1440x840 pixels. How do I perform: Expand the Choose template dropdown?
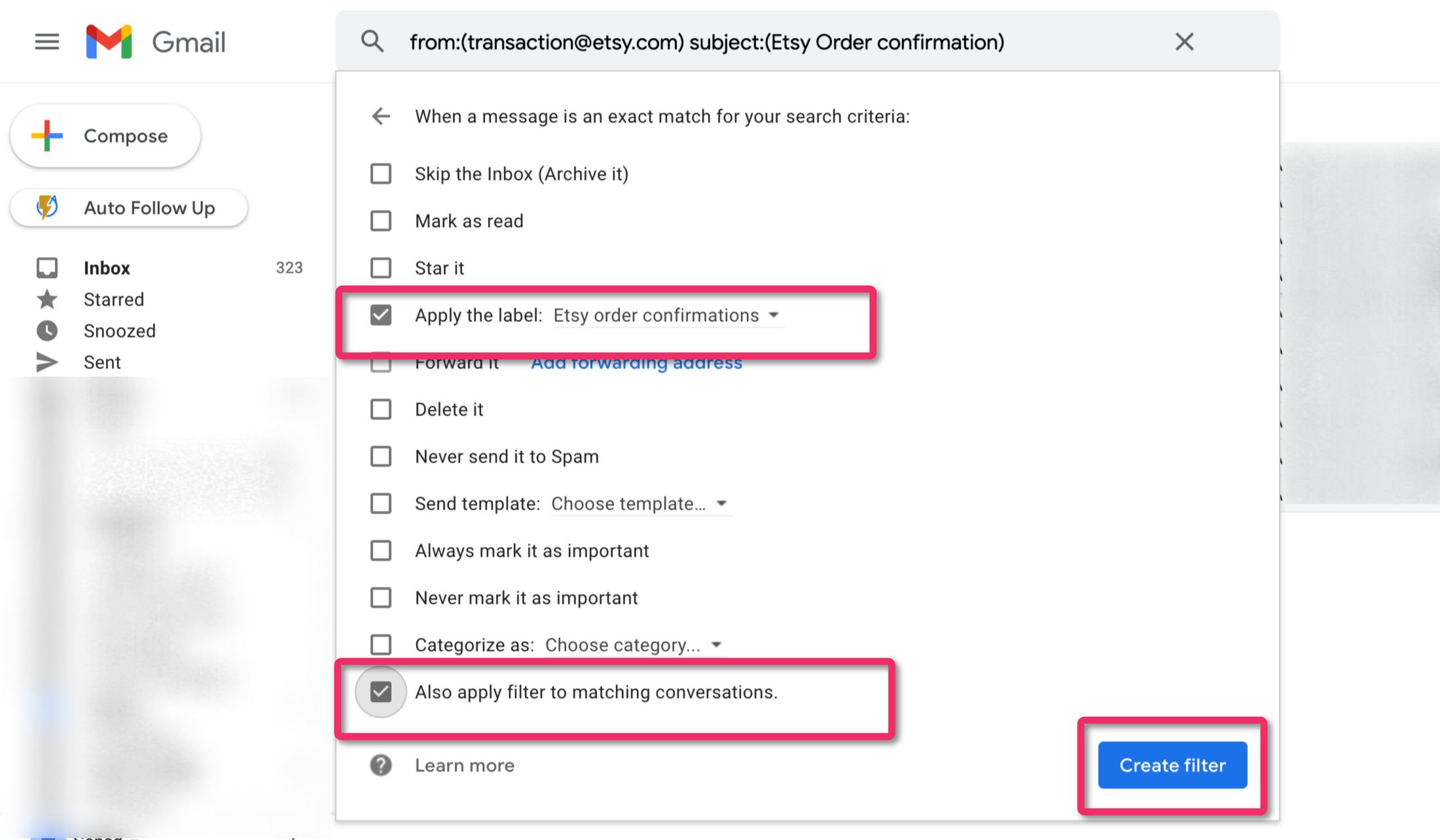pos(641,504)
